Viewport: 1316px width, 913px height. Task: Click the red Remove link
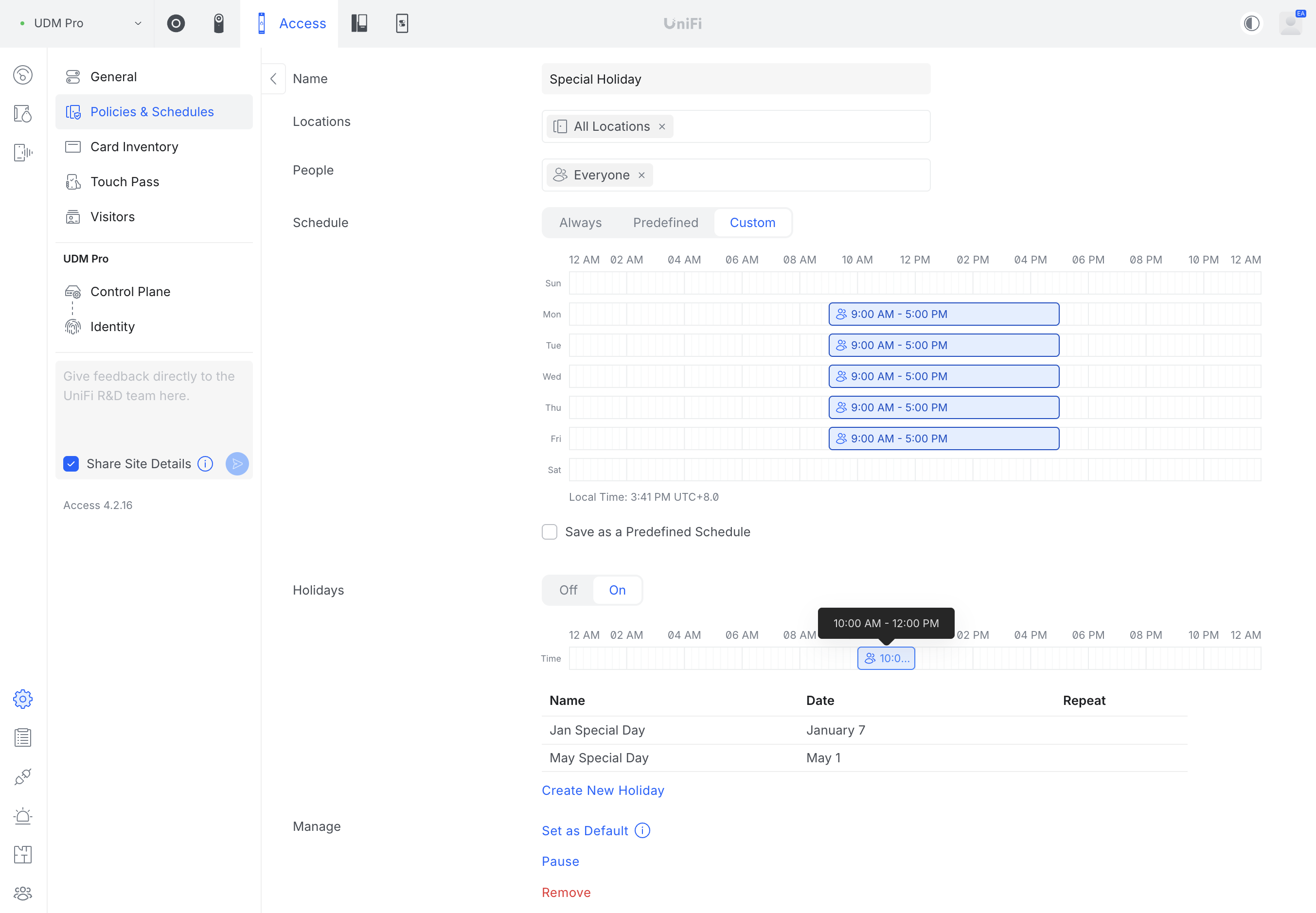pos(566,892)
